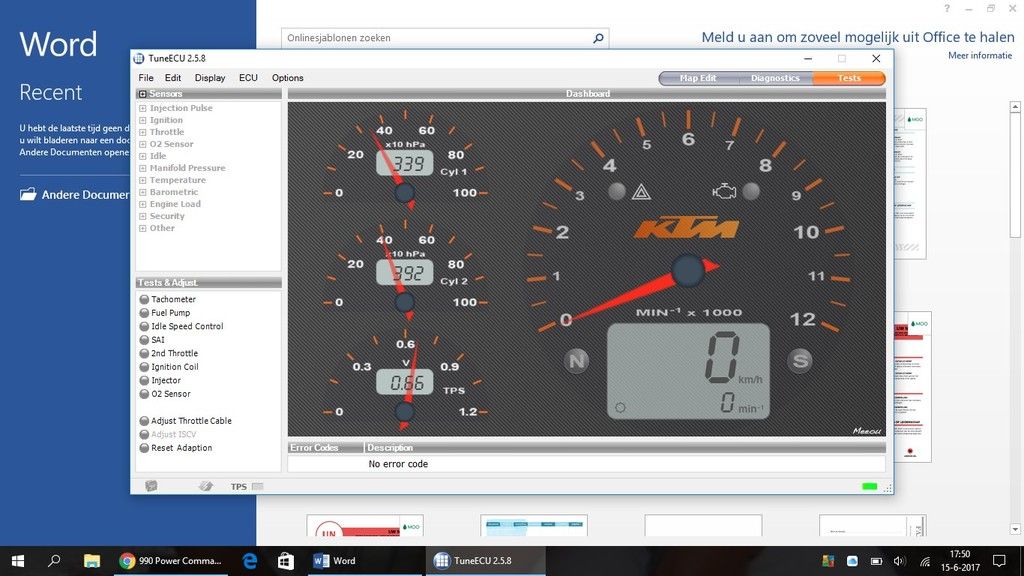
Task: Click the N neutral indicator on the dashboard
Action: (x=577, y=360)
